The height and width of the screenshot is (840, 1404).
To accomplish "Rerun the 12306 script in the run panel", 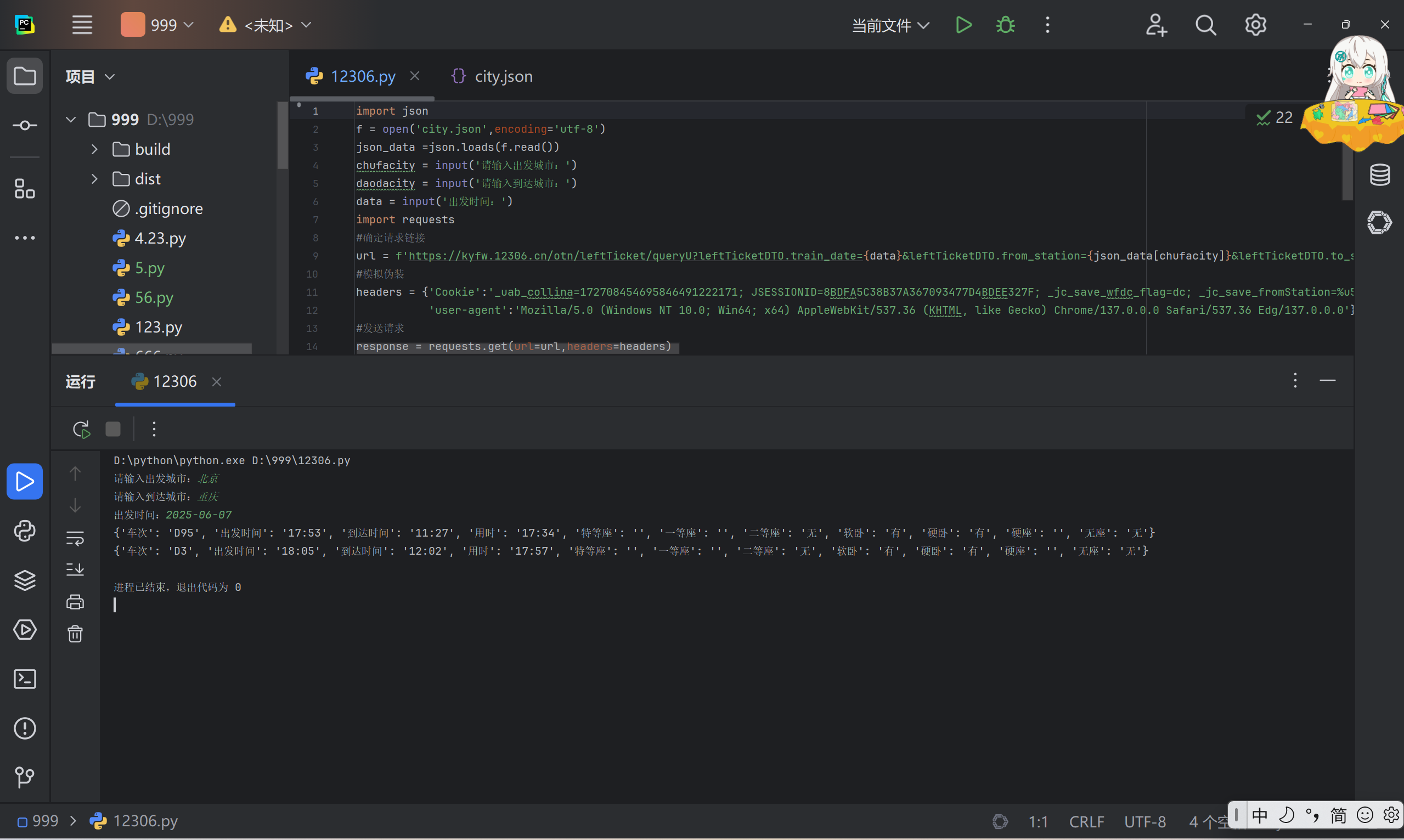I will pos(82,429).
